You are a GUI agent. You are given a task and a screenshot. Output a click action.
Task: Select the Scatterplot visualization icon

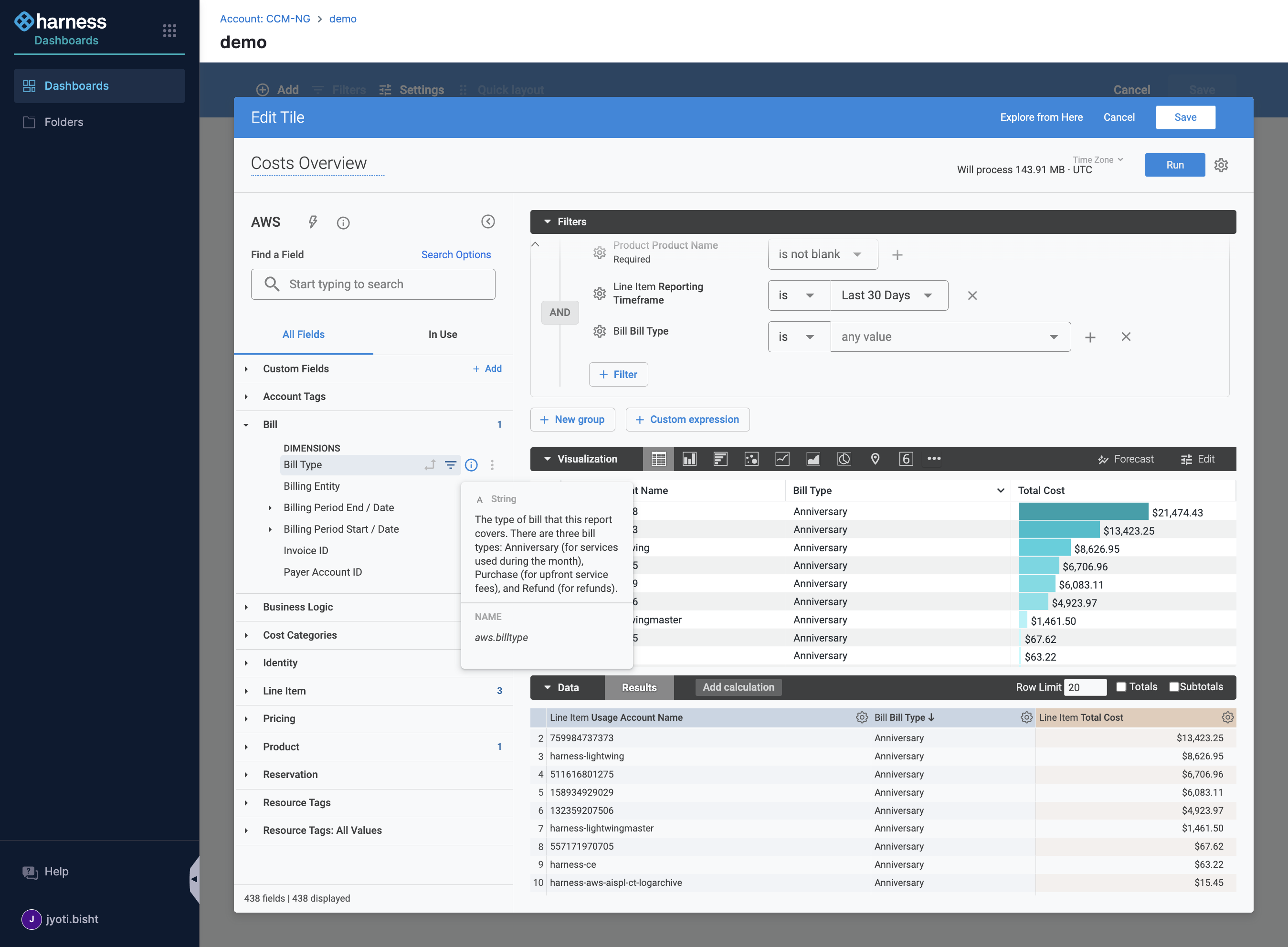click(751, 459)
